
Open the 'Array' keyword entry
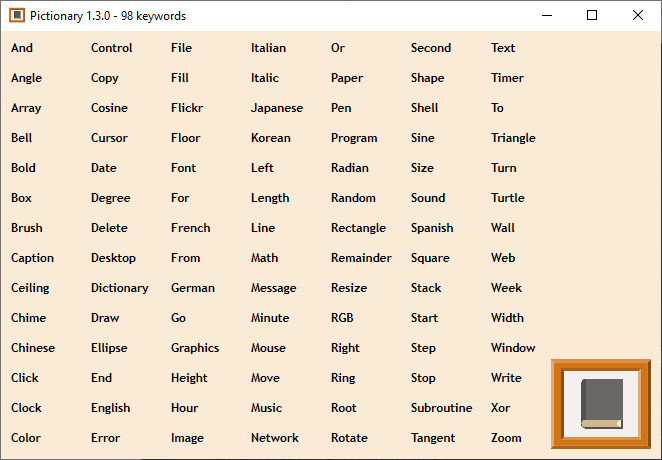[x=26, y=108]
